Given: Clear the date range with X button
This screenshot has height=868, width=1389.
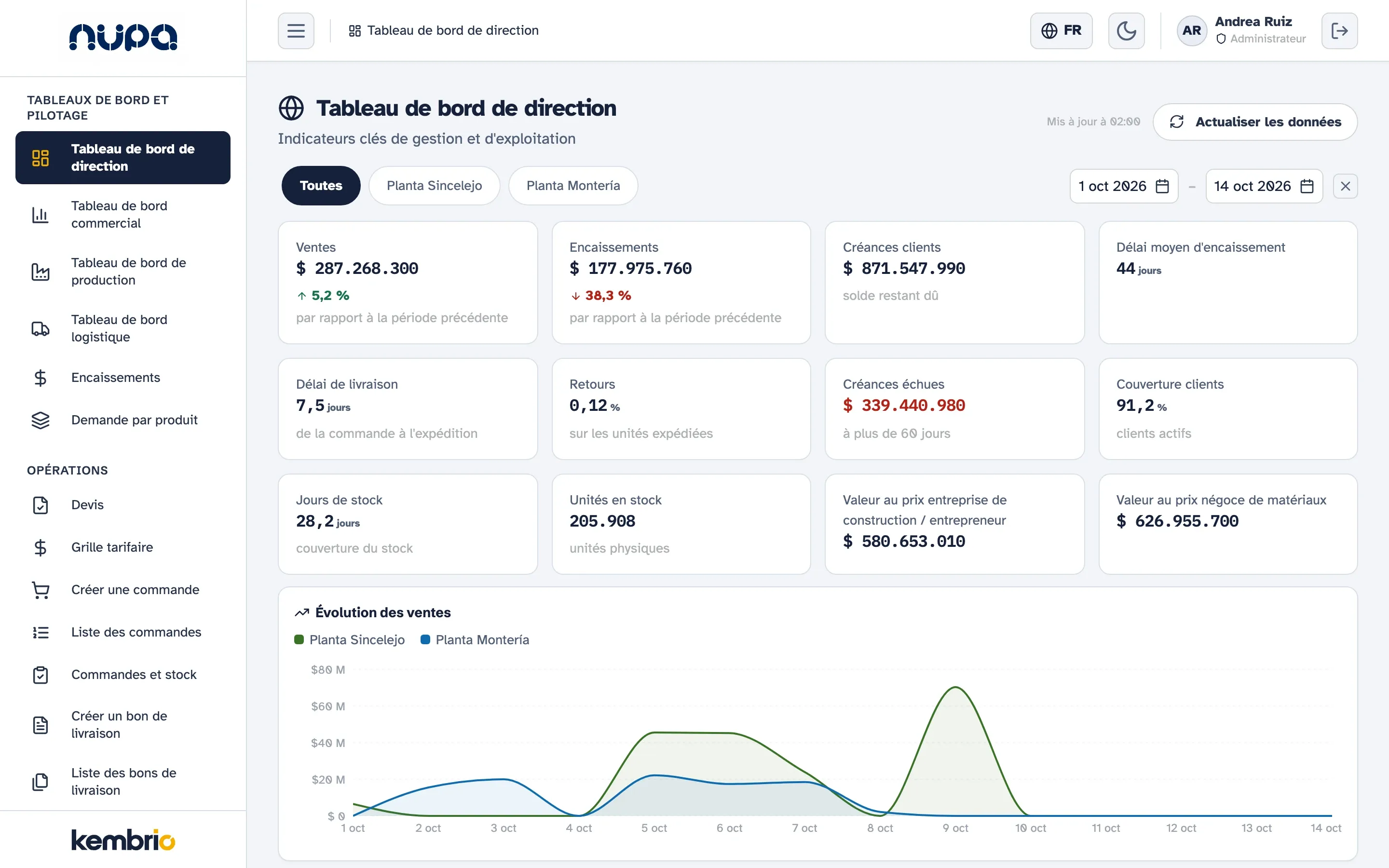Looking at the screenshot, I should (1345, 186).
